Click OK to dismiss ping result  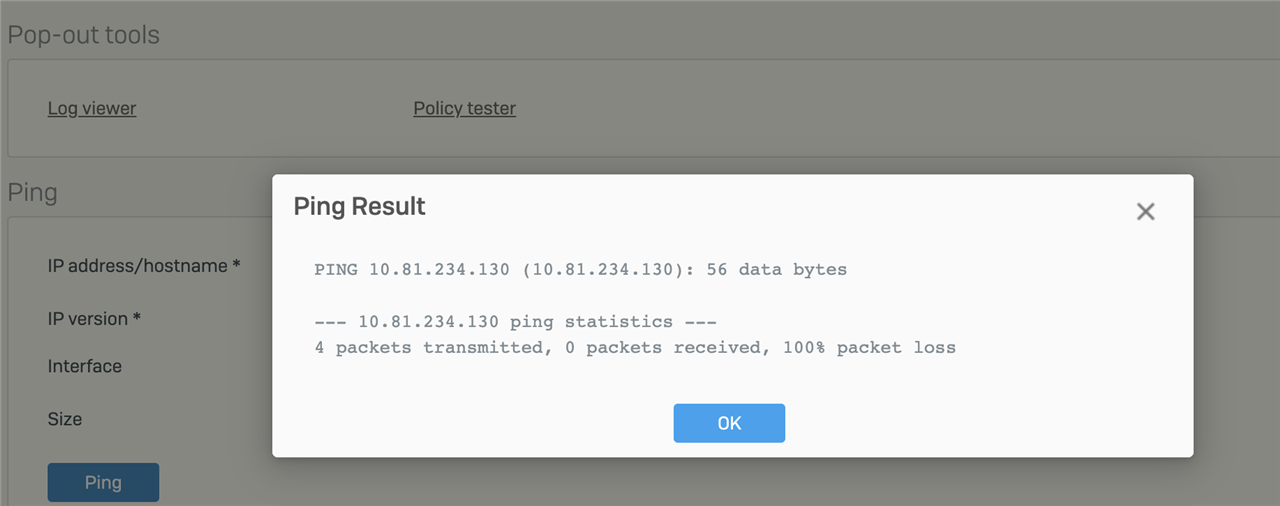(729, 423)
